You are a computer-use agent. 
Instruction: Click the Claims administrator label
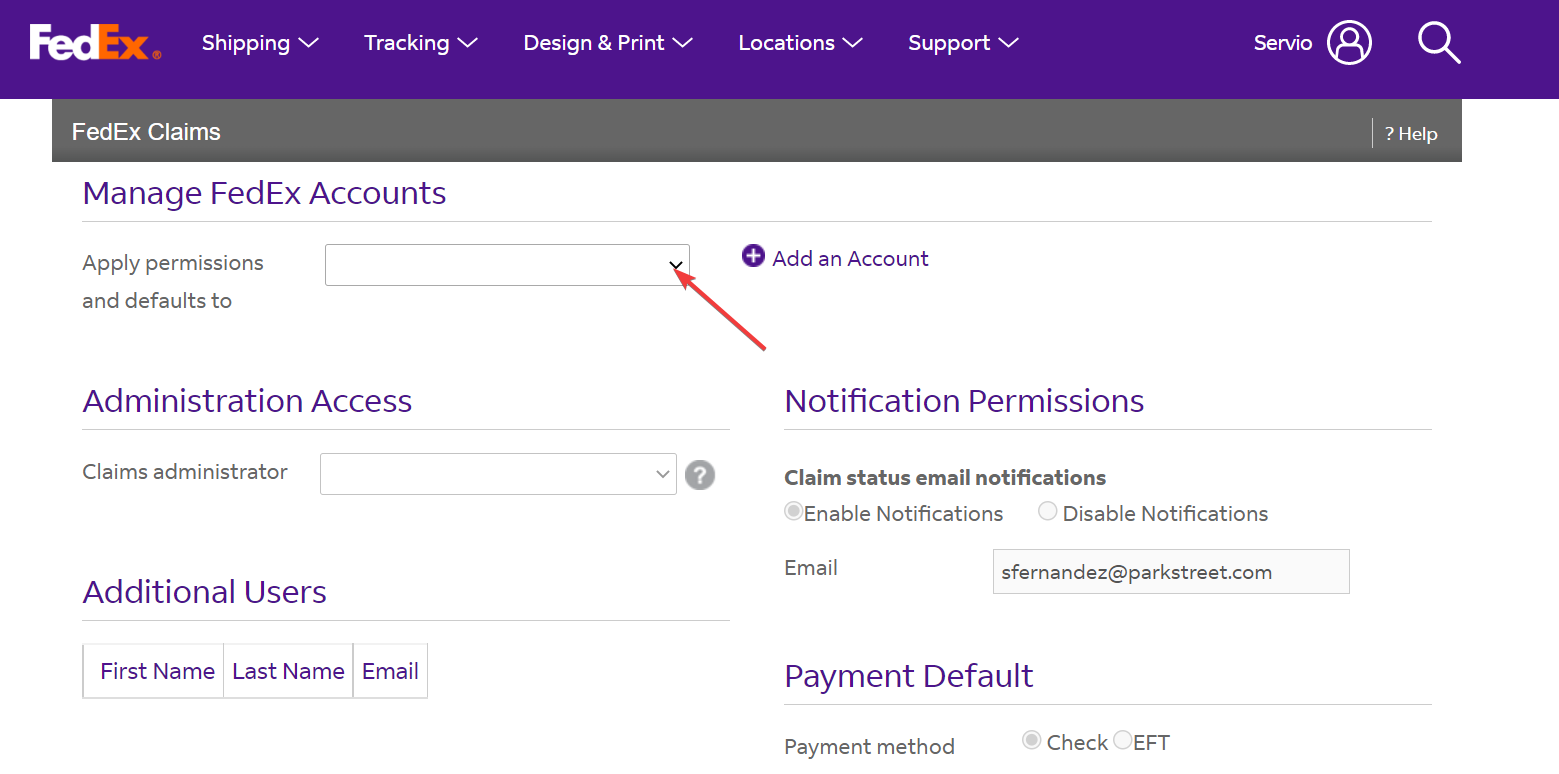[x=185, y=472]
